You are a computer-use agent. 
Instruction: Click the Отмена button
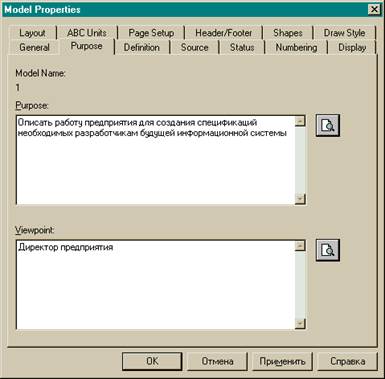tap(217, 361)
